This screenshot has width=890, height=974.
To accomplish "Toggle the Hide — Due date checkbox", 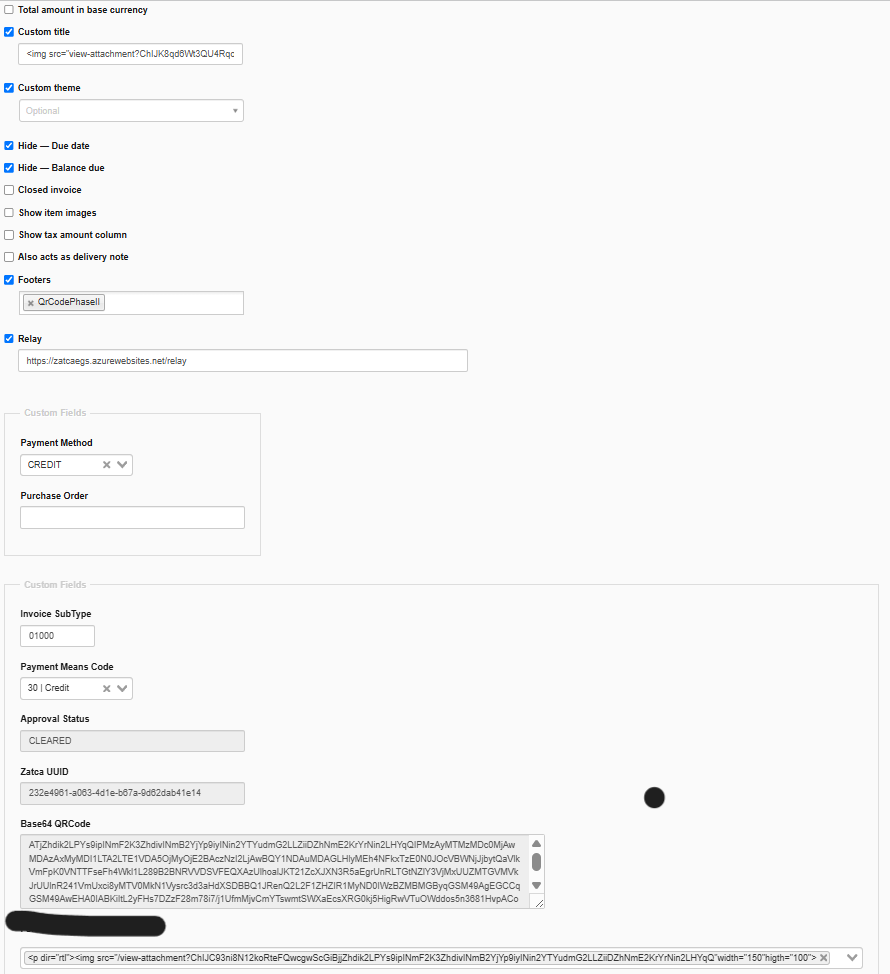I will (x=9, y=145).
